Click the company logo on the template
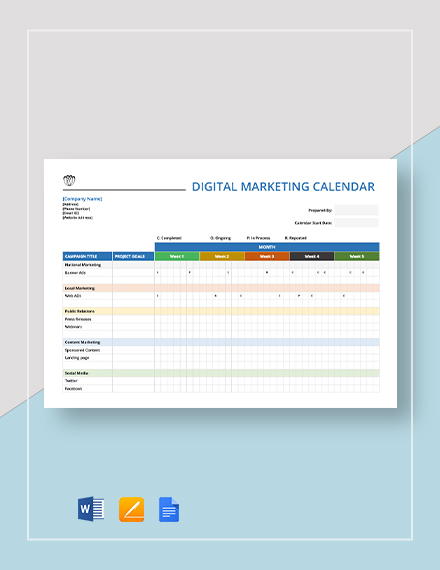 [x=69, y=180]
